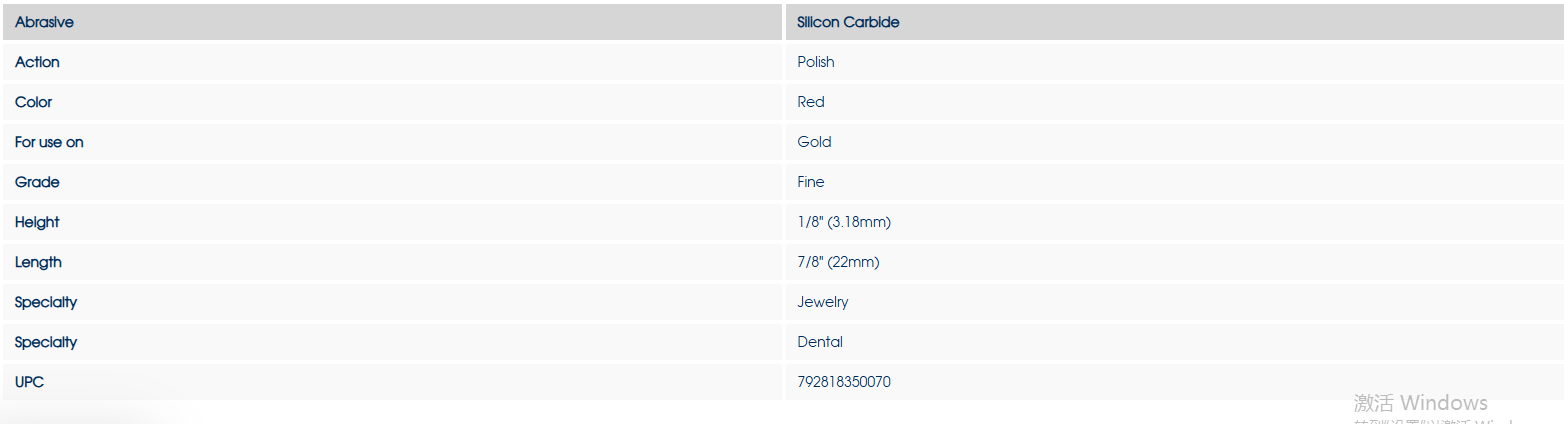
Task: Select the 7/8" (22mm) length value
Action: click(x=838, y=262)
